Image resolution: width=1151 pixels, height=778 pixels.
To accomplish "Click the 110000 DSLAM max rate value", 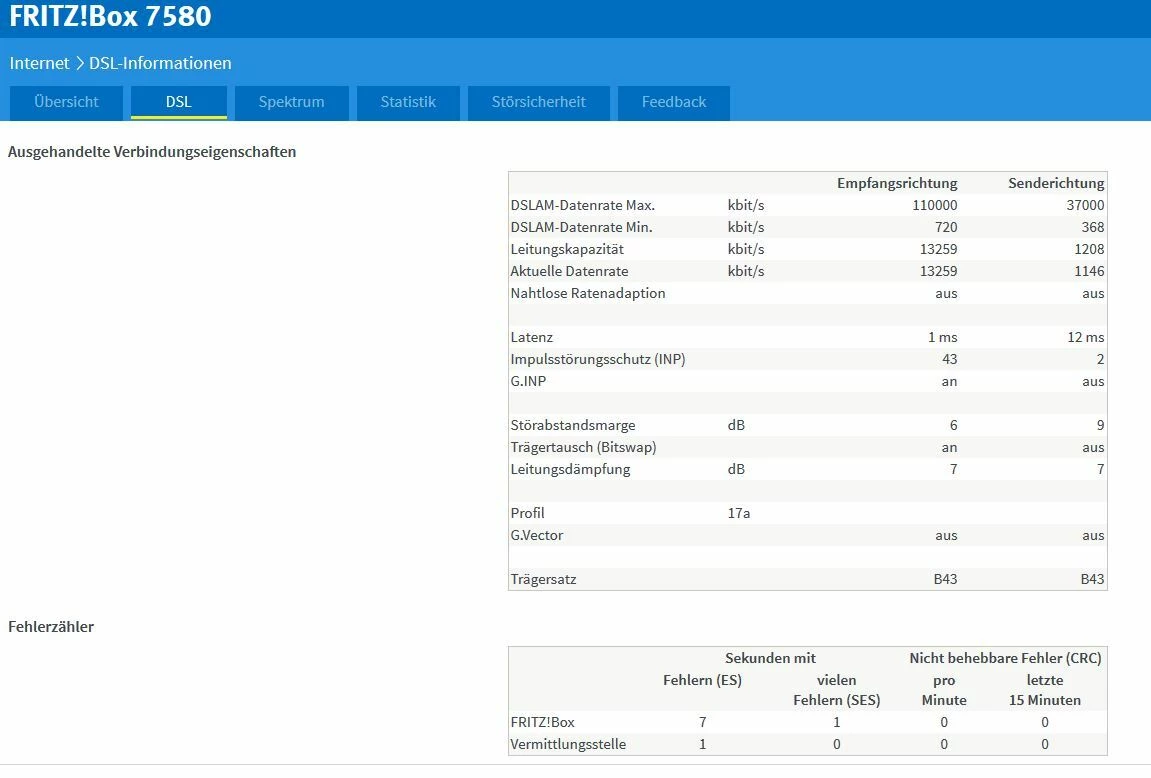I will click(x=934, y=205).
